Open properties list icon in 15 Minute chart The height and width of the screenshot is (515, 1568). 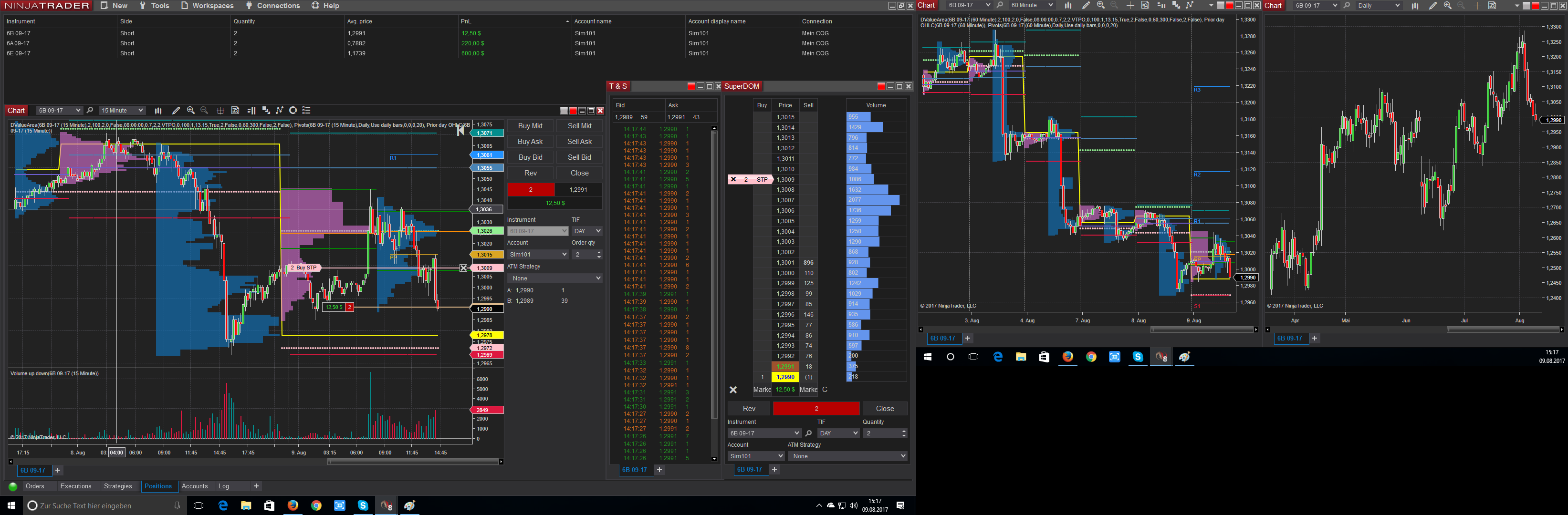point(307,111)
